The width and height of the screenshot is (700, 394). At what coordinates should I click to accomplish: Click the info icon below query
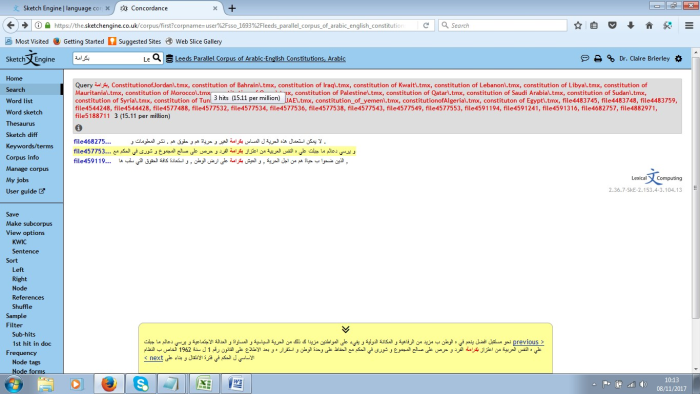(79, 128)
